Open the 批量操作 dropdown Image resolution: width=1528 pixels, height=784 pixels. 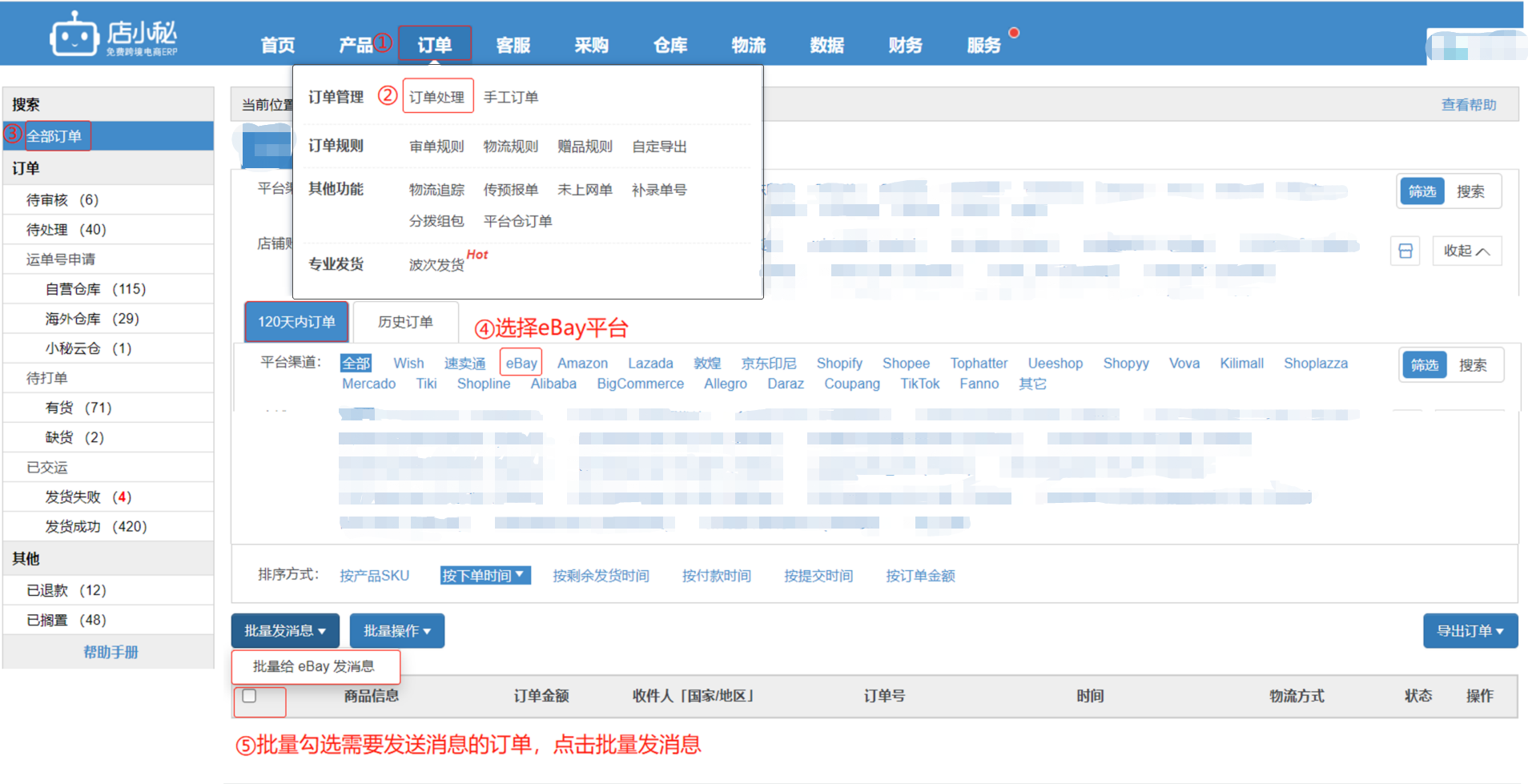click(396, 630)
